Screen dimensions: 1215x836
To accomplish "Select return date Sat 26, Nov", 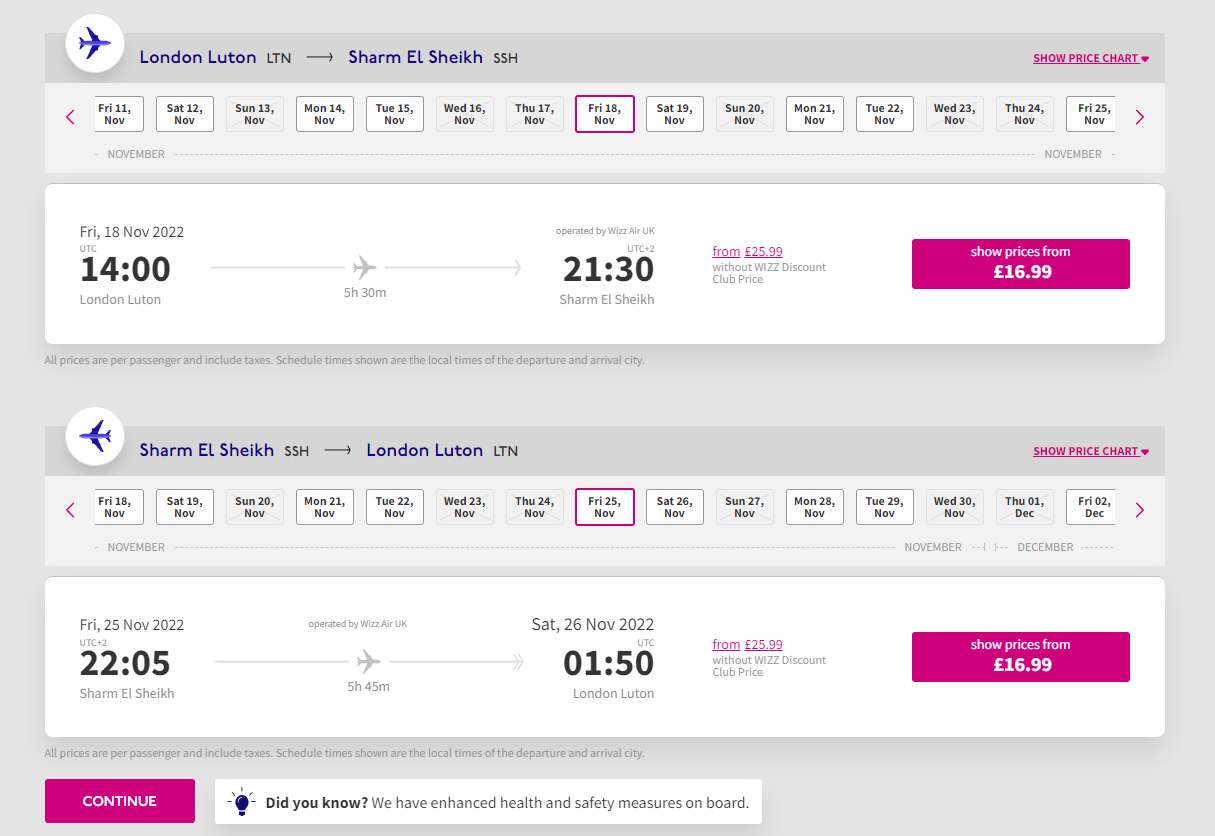I will (x=675, y=507).
